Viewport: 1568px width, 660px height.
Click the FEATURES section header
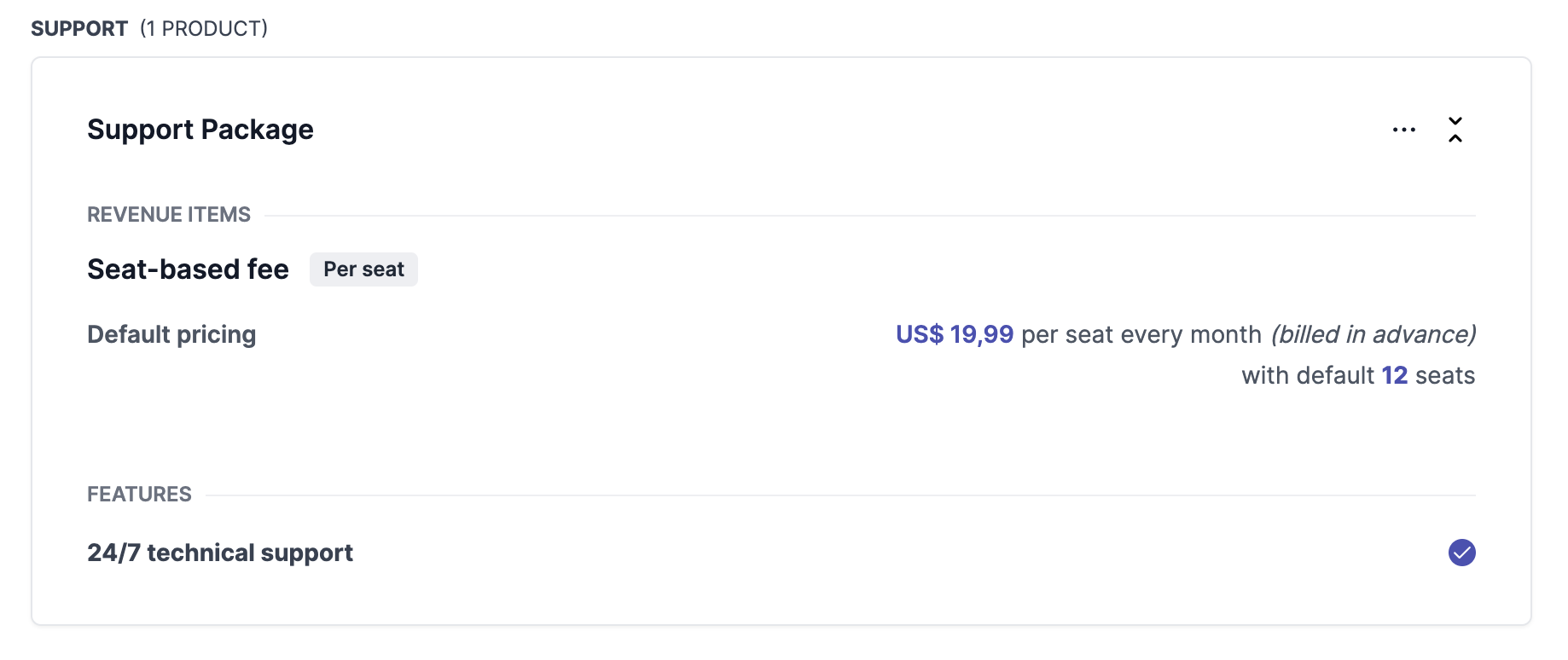click(139, 495)
